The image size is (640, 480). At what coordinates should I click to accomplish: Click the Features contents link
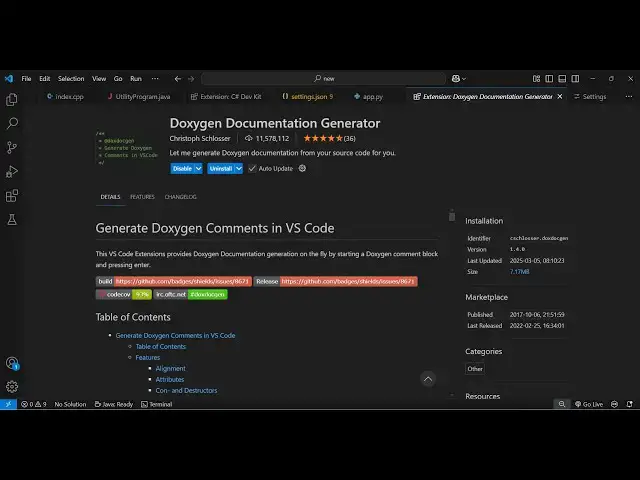tap(148, 357)
